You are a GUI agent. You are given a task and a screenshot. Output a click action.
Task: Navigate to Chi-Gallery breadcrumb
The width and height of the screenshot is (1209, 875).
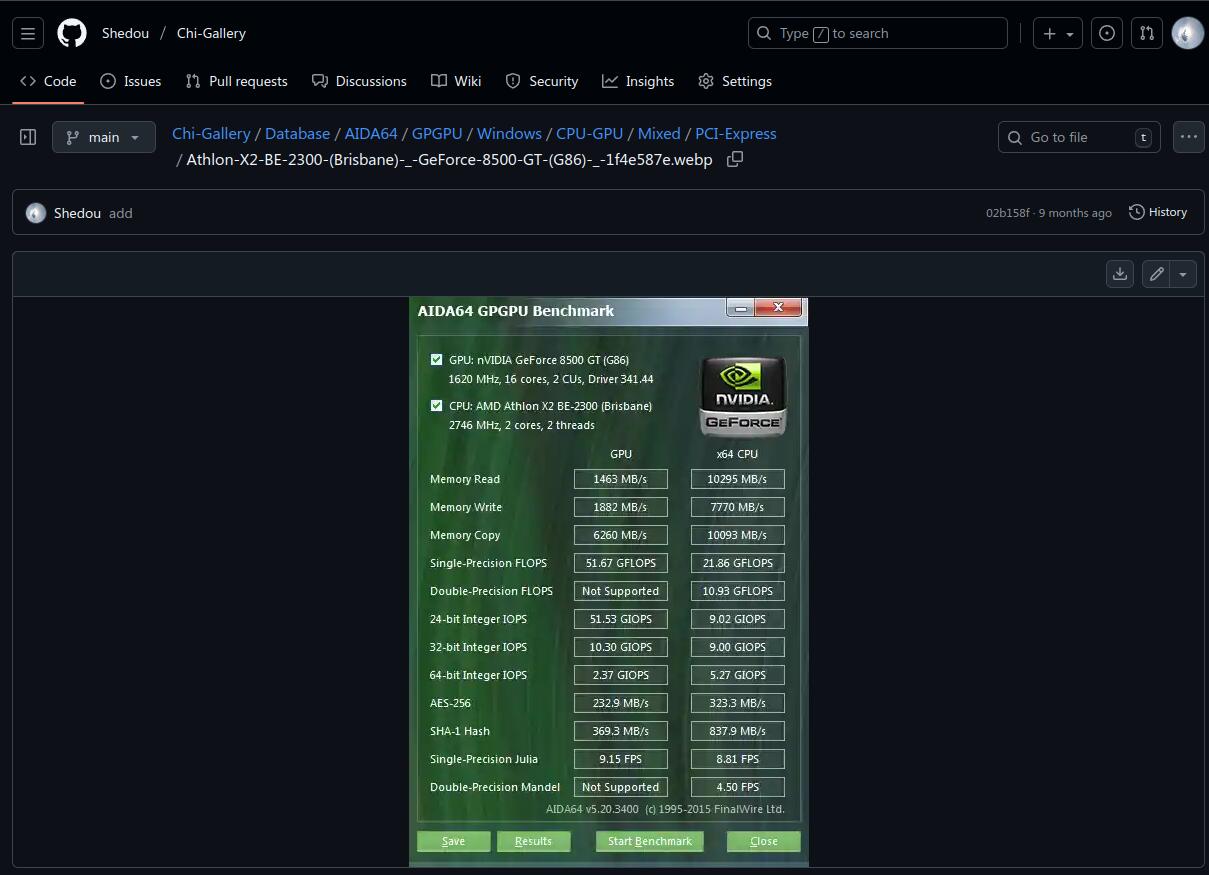pyautogui.click(x=211, y=134)
